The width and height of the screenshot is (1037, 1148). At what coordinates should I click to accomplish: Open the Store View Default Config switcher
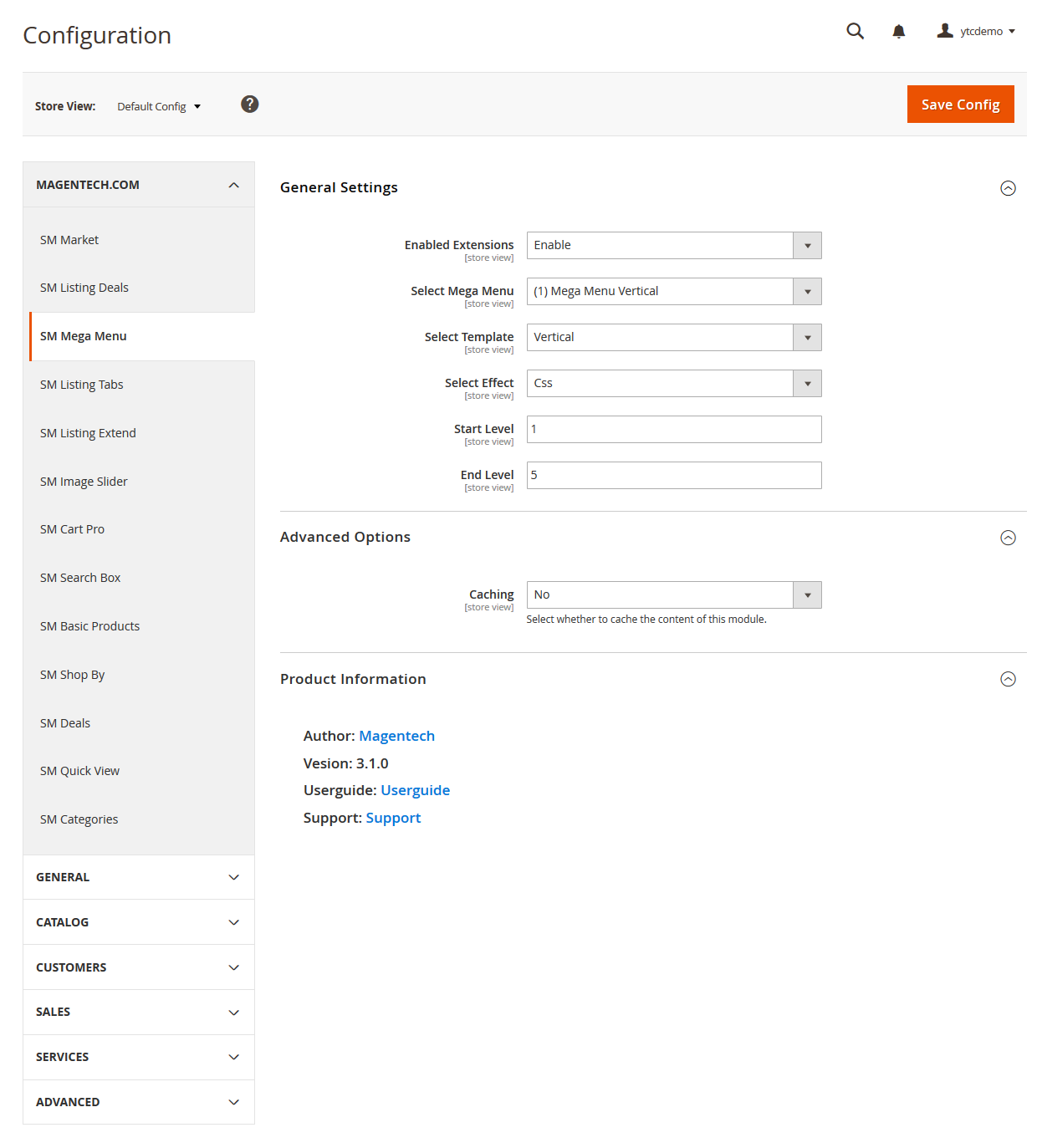coord(159,106)
